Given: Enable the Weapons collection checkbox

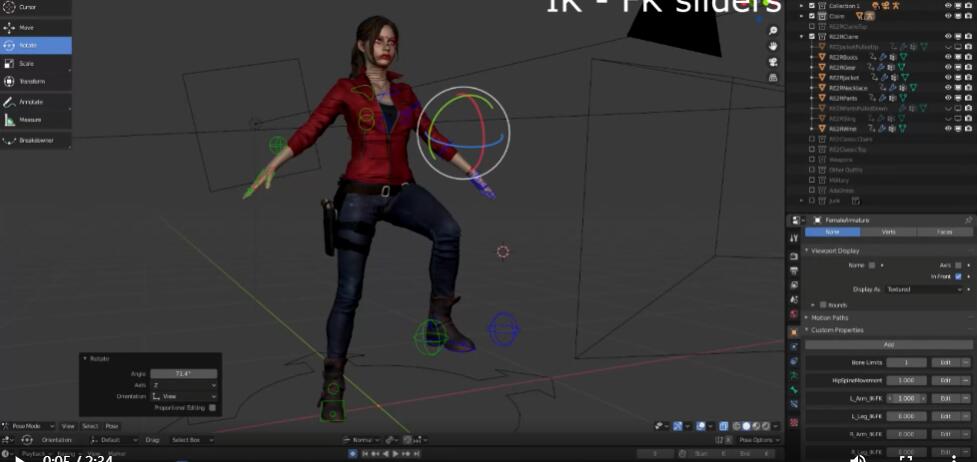Looking at the screenshot, I should [x=812, y=160].
